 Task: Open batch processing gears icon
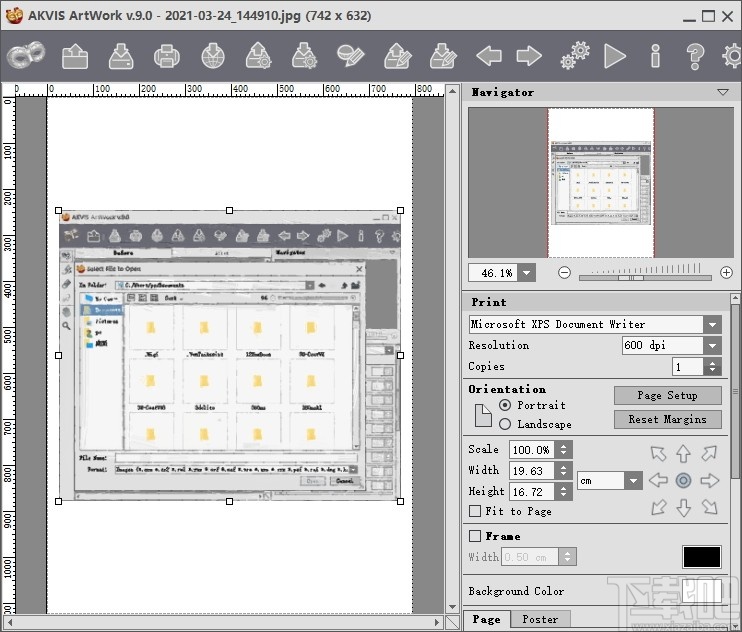575,56
